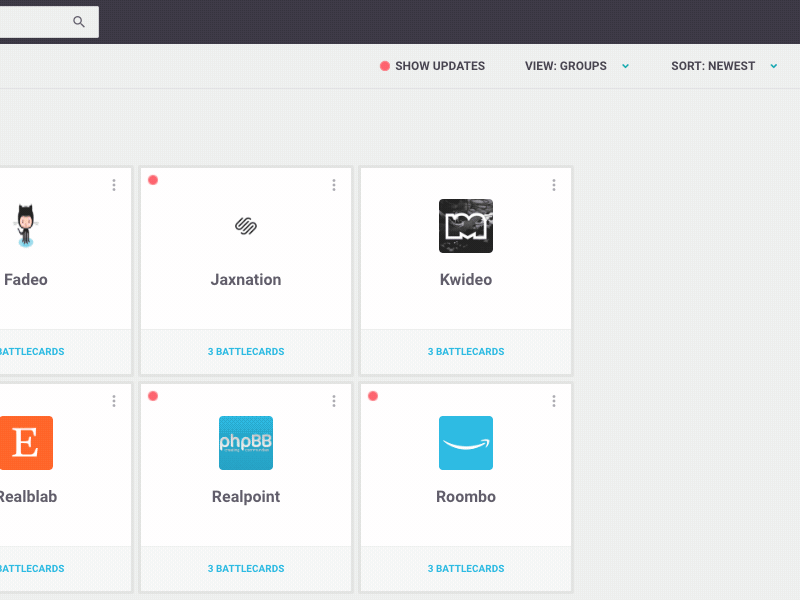This screenshot has width=800, height=600.
Task: Open Jaxnation's 3 Battlecards link
Action: pos(246,352)
